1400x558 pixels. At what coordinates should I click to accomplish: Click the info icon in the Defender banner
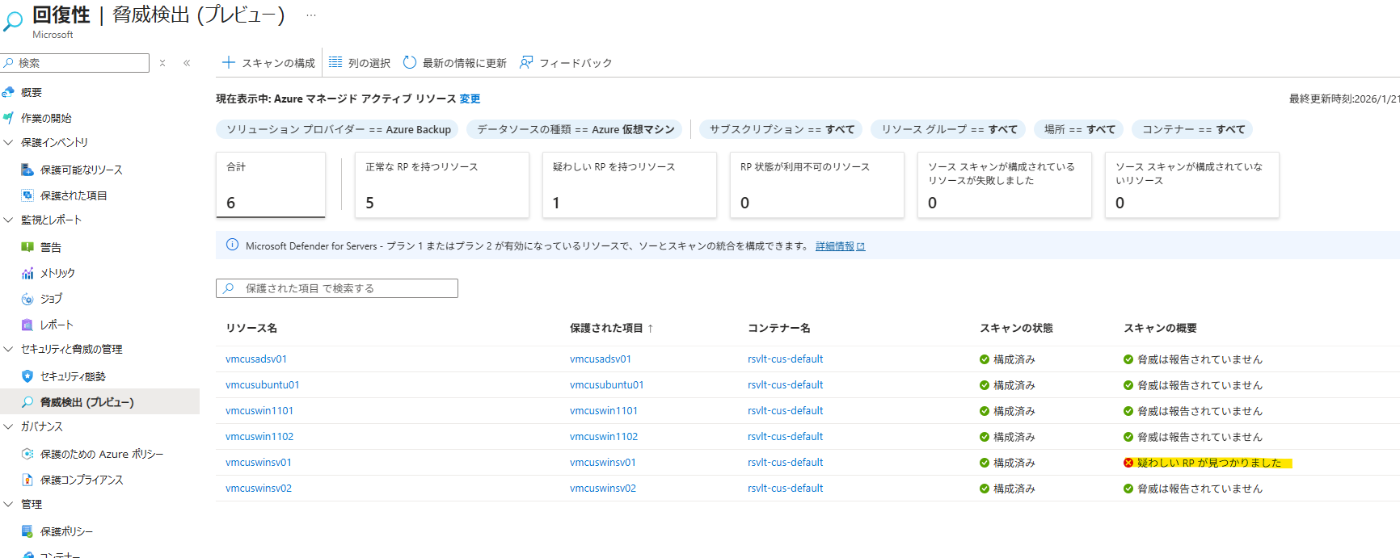click(233, 245)
